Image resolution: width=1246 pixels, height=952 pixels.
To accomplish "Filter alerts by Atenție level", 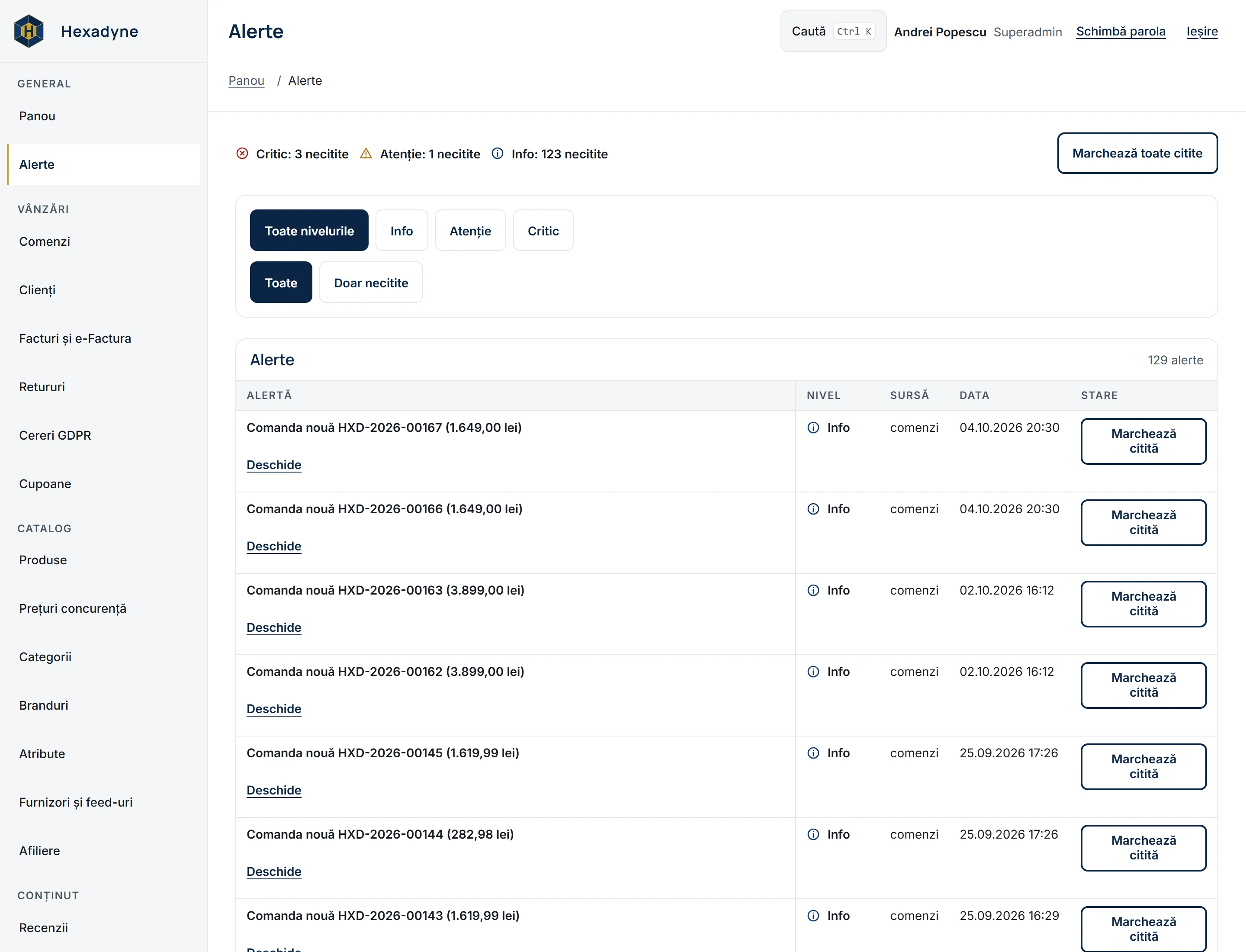I will click(470, 231).
